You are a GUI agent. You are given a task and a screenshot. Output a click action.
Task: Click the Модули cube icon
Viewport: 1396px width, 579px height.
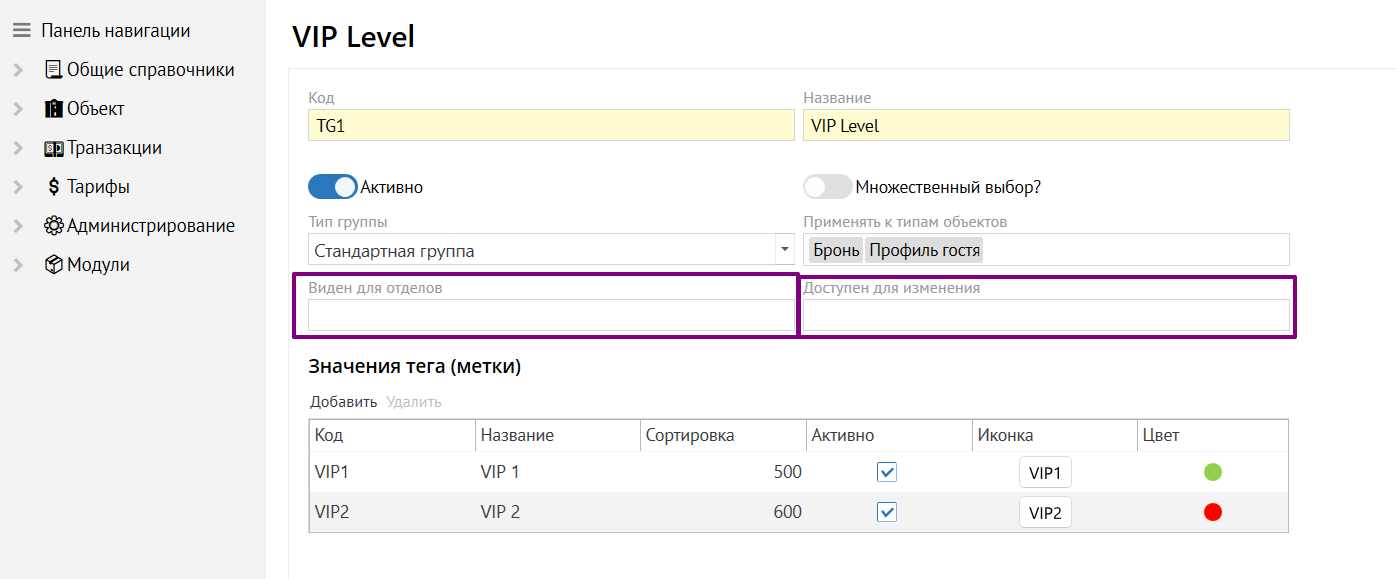pyautogui.click(x=54, y=265)
